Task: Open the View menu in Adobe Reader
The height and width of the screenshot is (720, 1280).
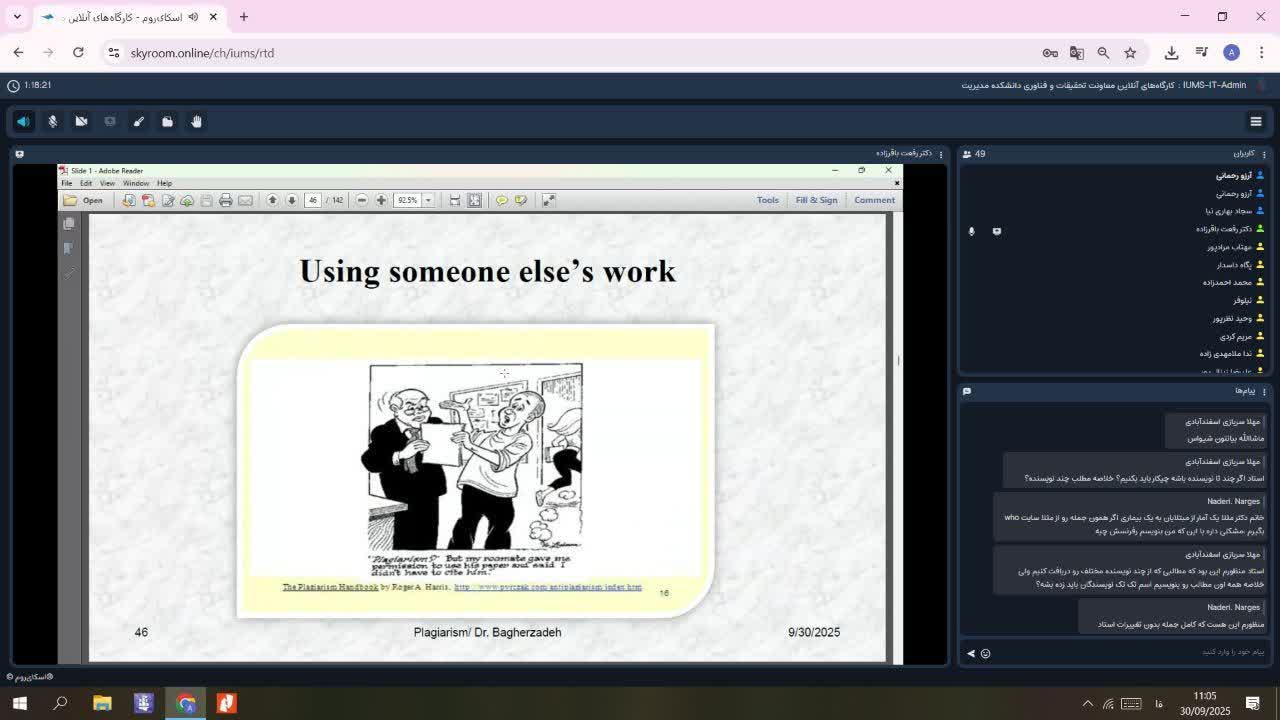Action: click(107, 183)
